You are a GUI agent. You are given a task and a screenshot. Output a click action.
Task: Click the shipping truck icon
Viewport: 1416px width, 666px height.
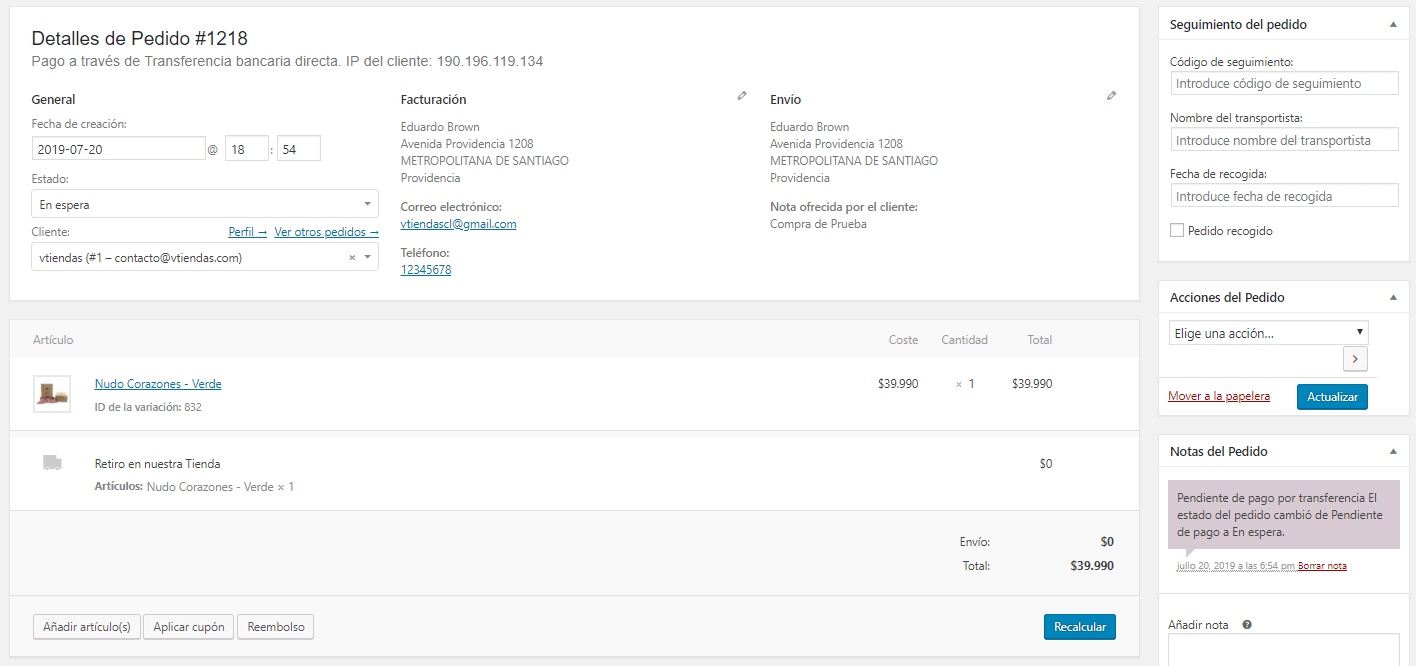tap(52, 463)
